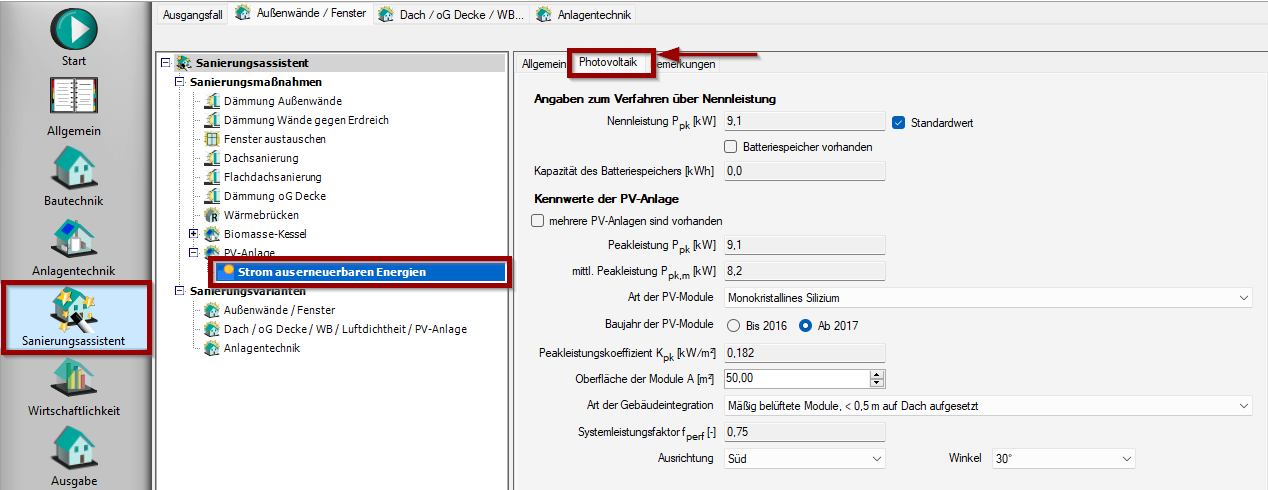Click icon beside Biomasse-Kessel

211,234
